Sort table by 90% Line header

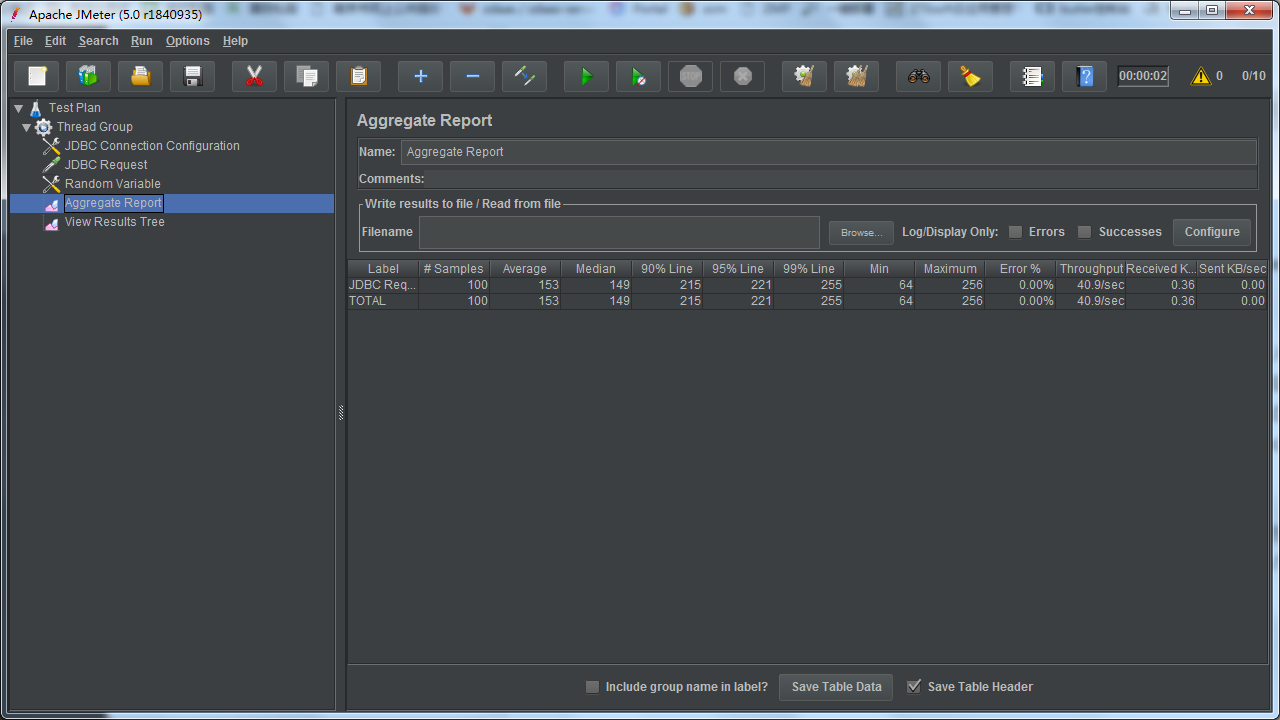click(667, 269)
